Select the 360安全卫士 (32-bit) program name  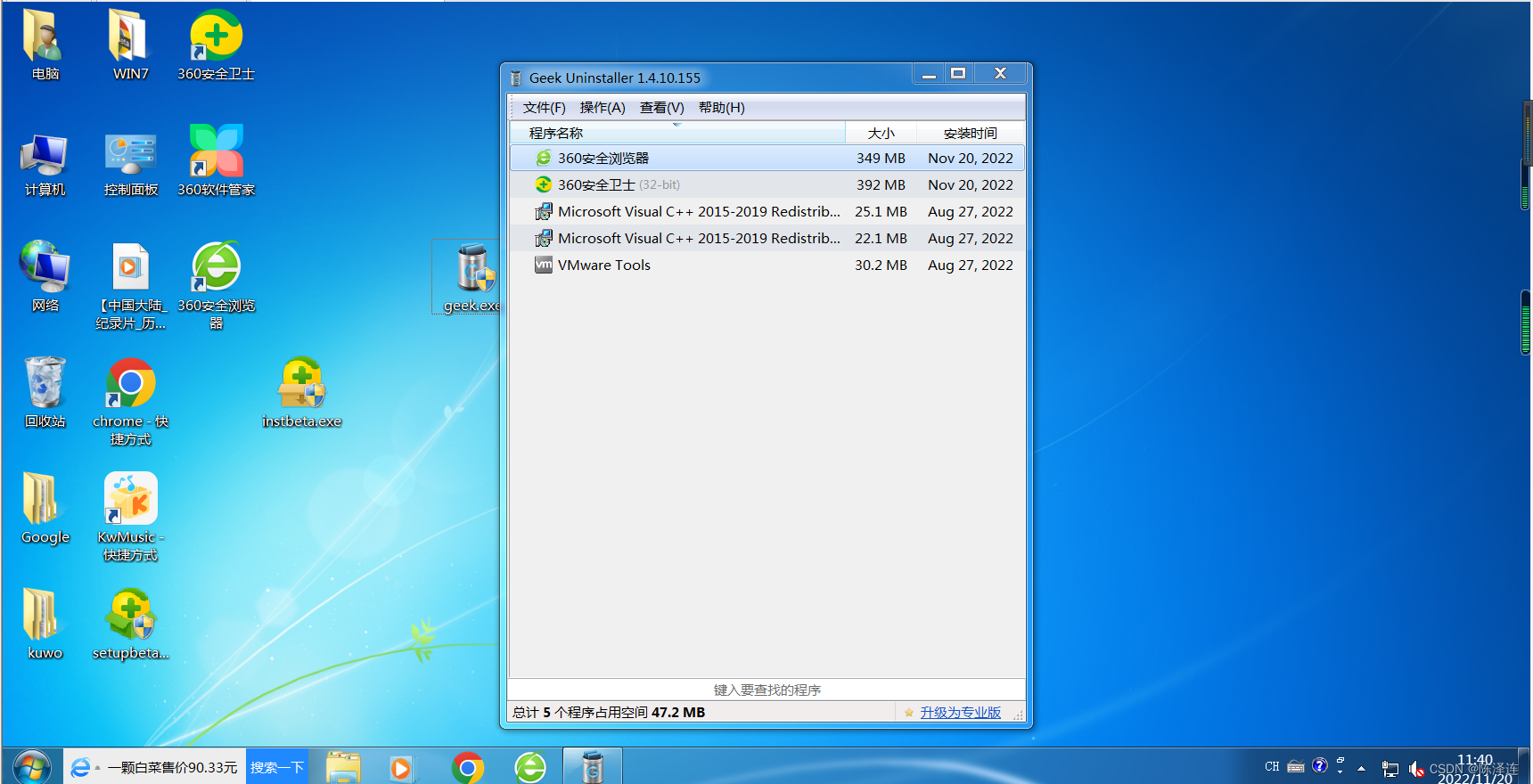(619, 184)
